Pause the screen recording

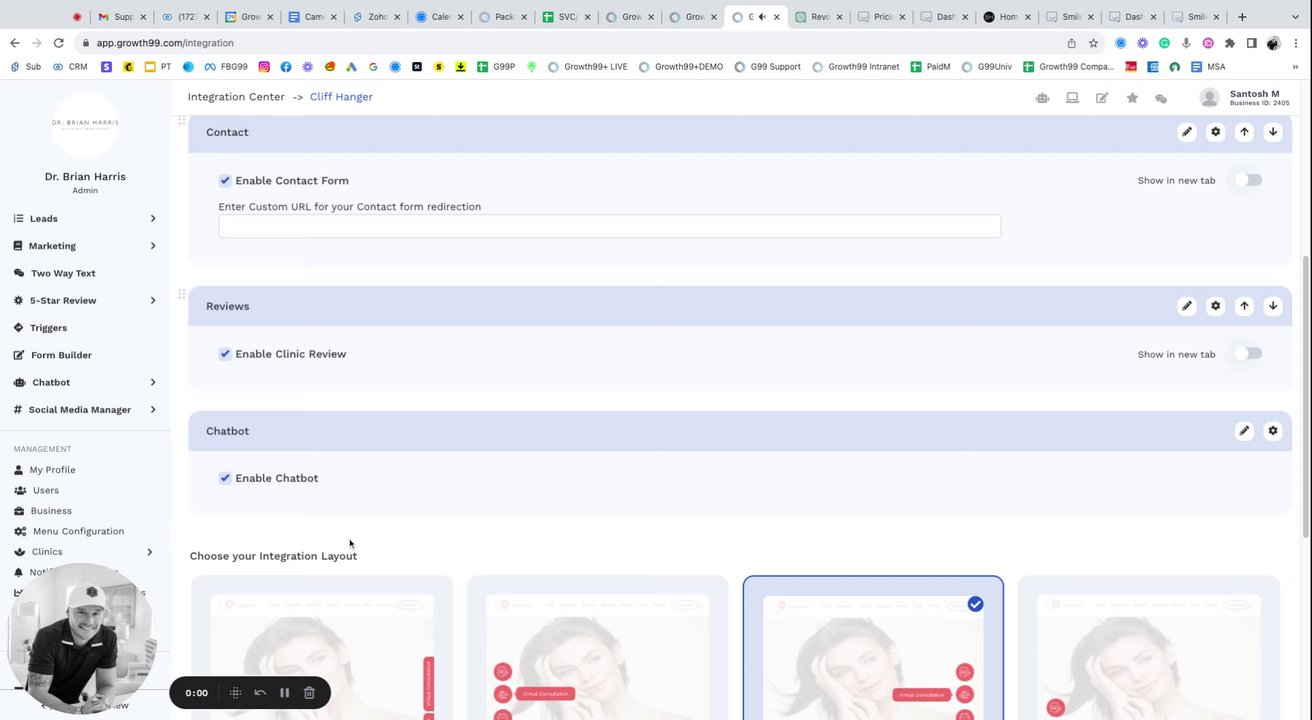284,692
